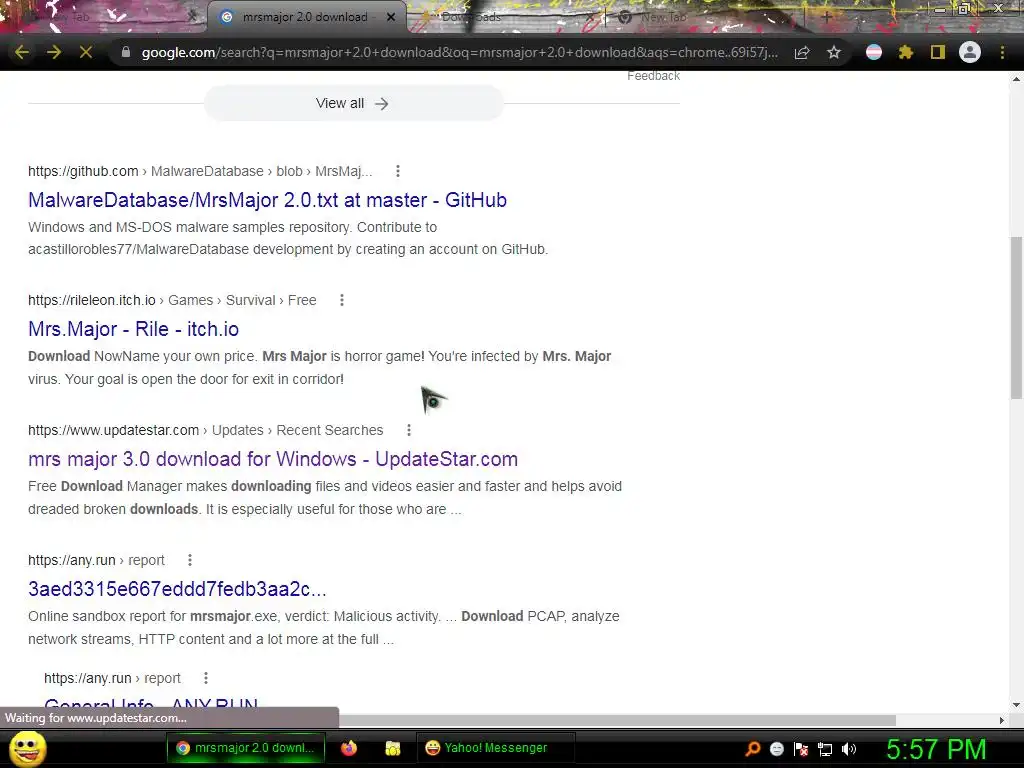This screenshot has height=768, width=1024.
Task: Open the Chrome three-dot menu
Action: click(x=1002, y=52)
